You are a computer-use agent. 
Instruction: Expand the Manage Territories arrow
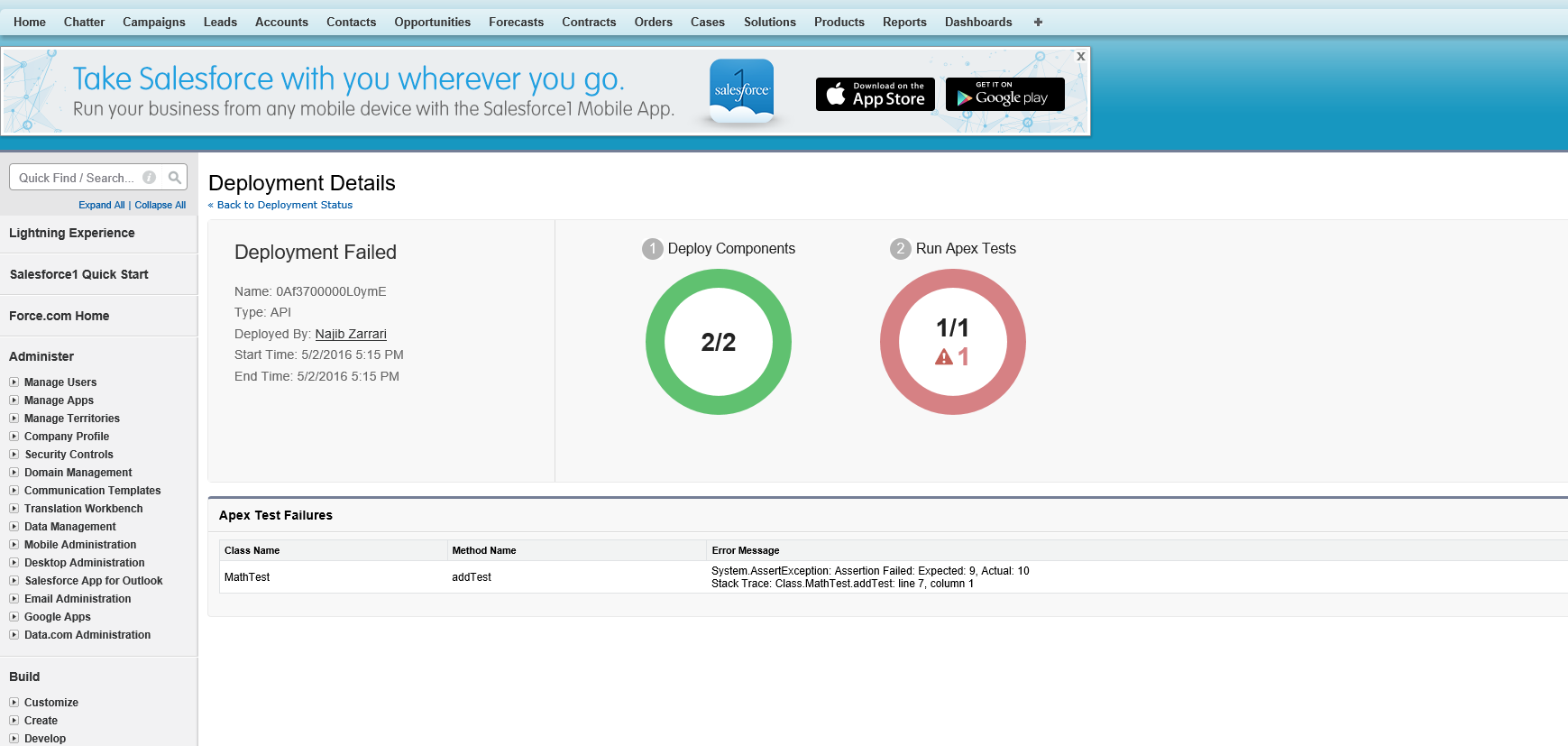click(x=14, y=419)
